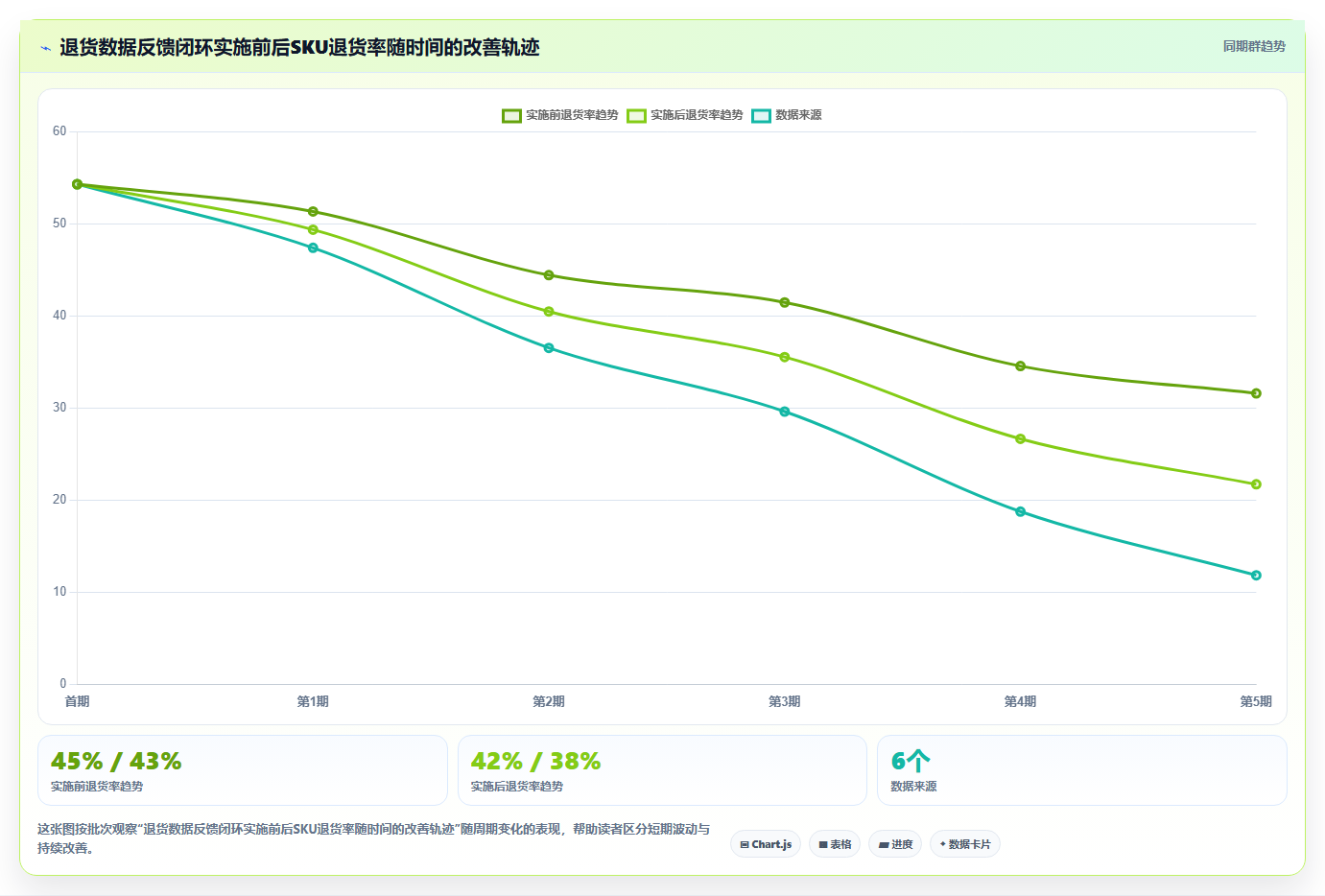The width and height of the screenshot is (1325, 896).
Task: Select the dark green line point at 第4期
Action: (1020, 366)
